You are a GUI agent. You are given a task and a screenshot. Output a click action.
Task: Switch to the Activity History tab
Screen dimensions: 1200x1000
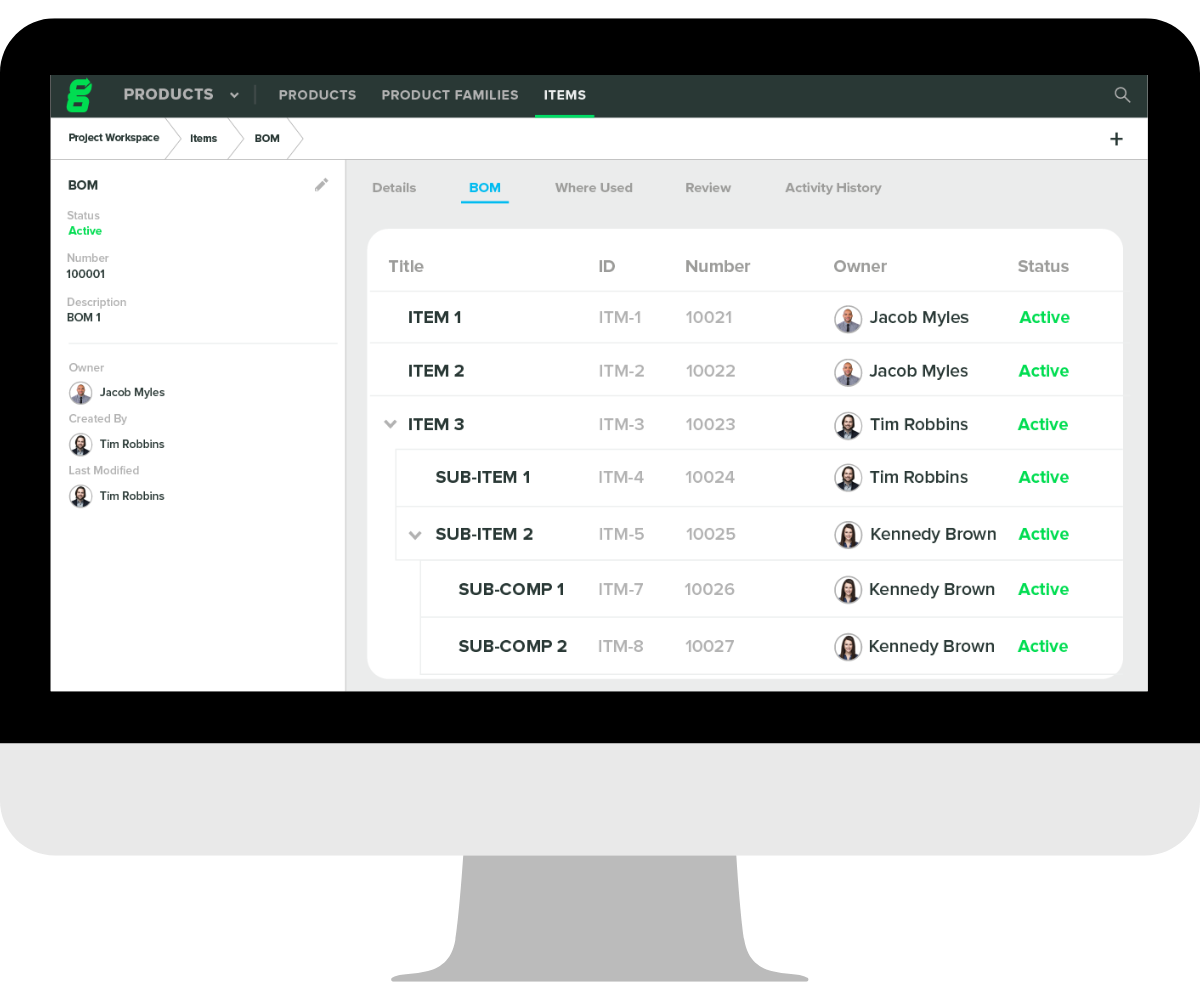point(833,187)
